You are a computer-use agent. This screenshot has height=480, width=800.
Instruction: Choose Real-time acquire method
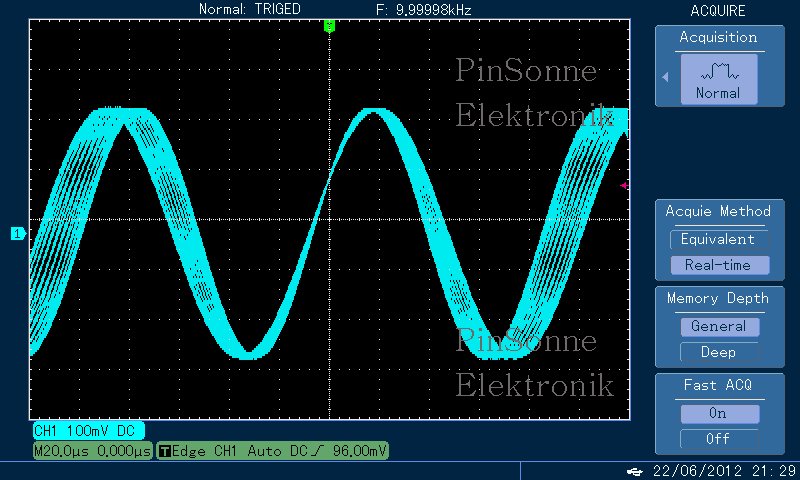[x=719, y=265]
